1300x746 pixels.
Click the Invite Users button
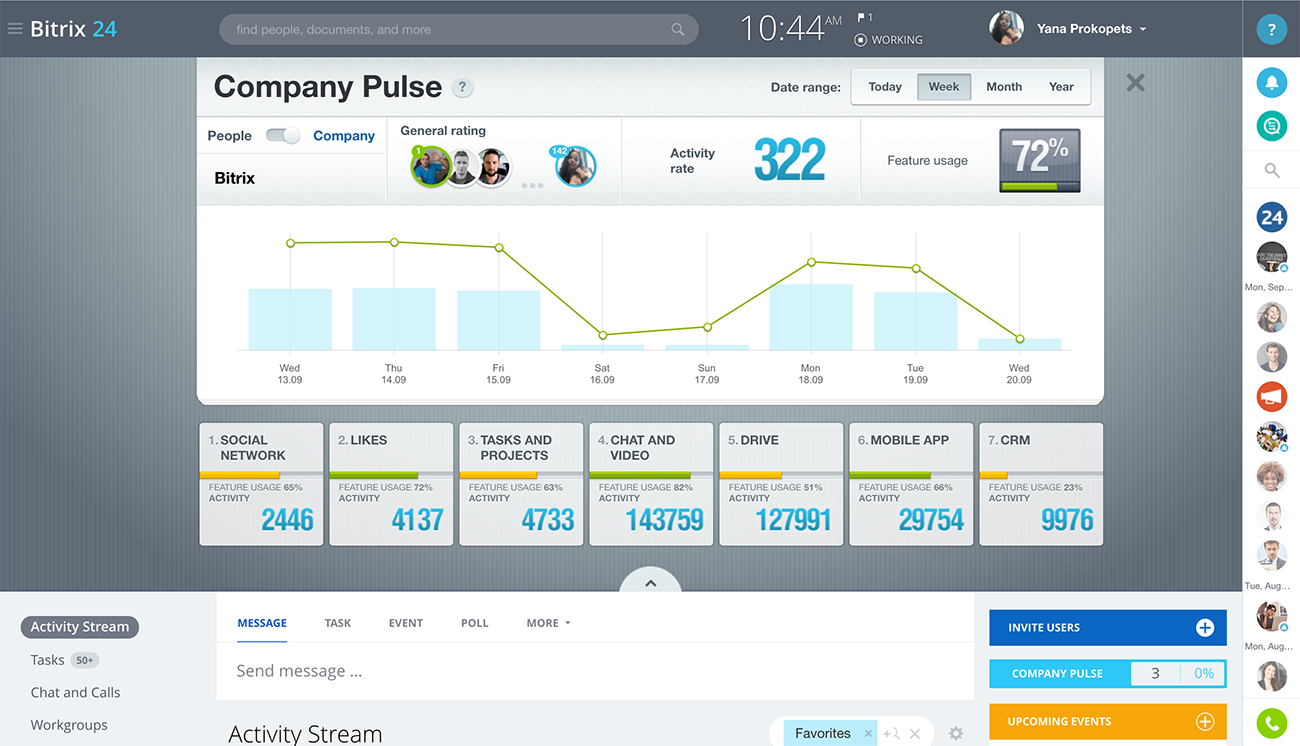[x=1107, y=628]
